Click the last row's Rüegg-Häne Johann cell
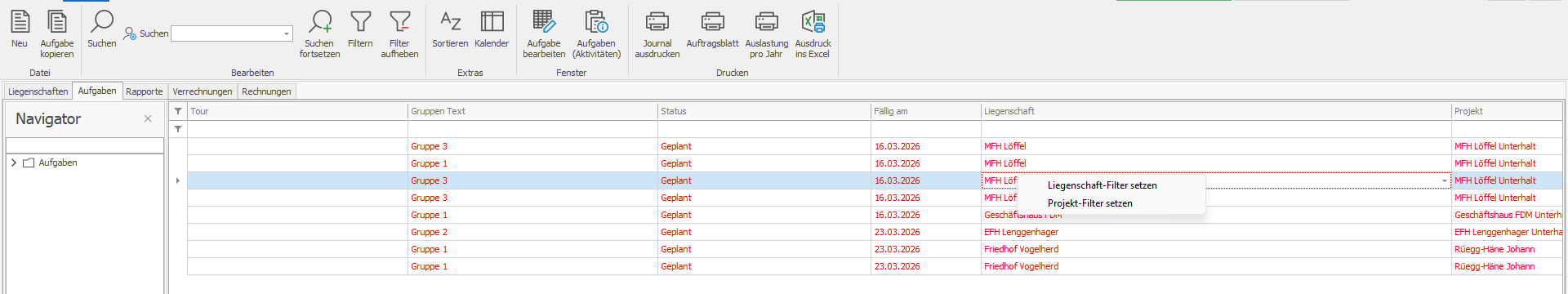Viewport: 1568px width, 294px height. [x=1507, y=266]
